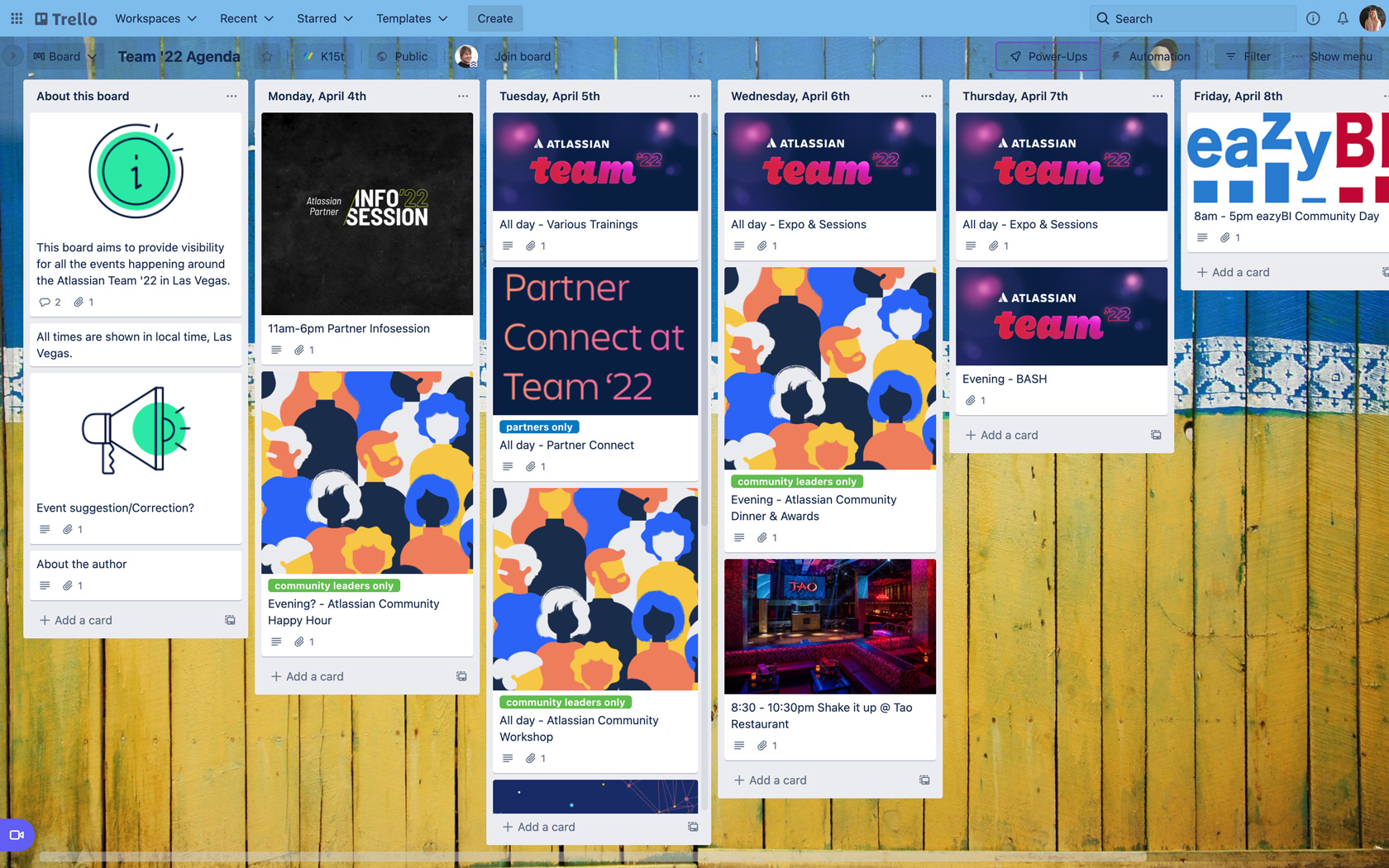
Task: Create from template in Tuesday list
Action: click(693, 827)
